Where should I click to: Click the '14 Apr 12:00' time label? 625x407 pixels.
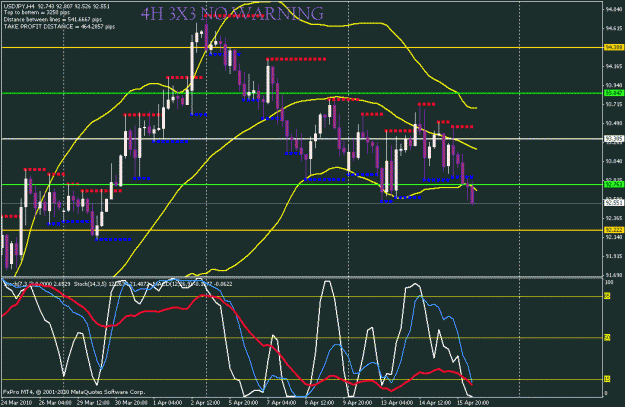[435, 403]
